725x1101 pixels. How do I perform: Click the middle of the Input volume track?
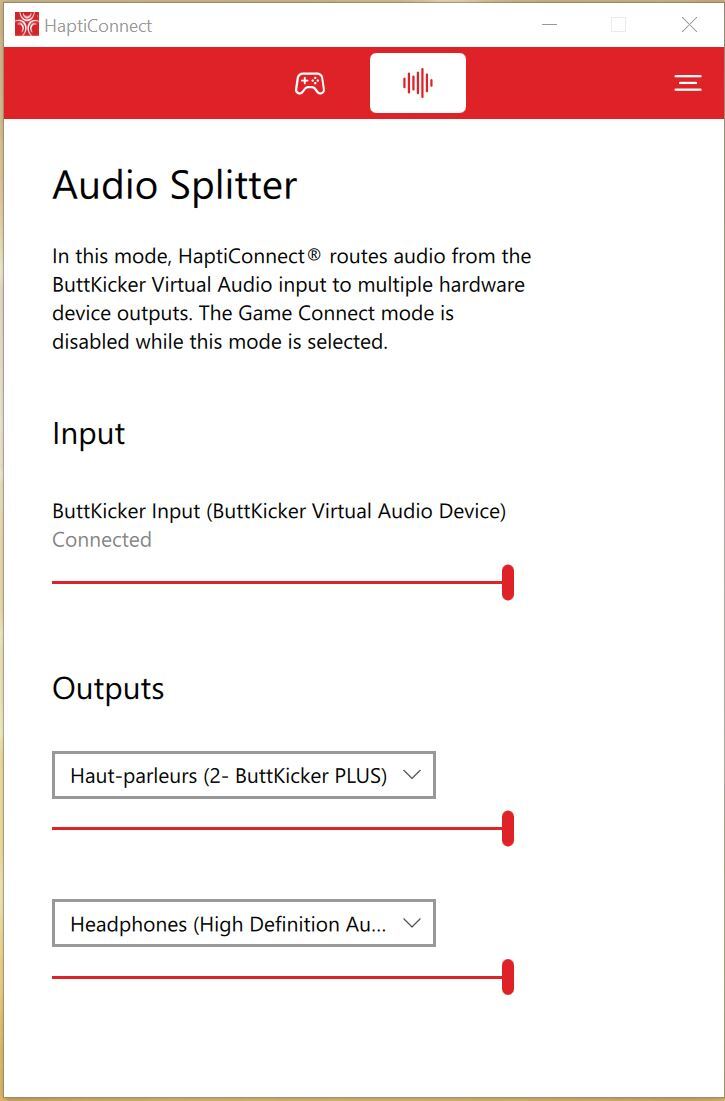(280, 582)
